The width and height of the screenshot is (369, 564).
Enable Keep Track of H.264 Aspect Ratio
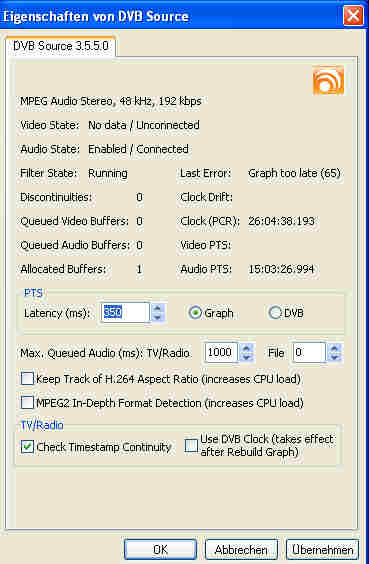(x=27, y=378)
